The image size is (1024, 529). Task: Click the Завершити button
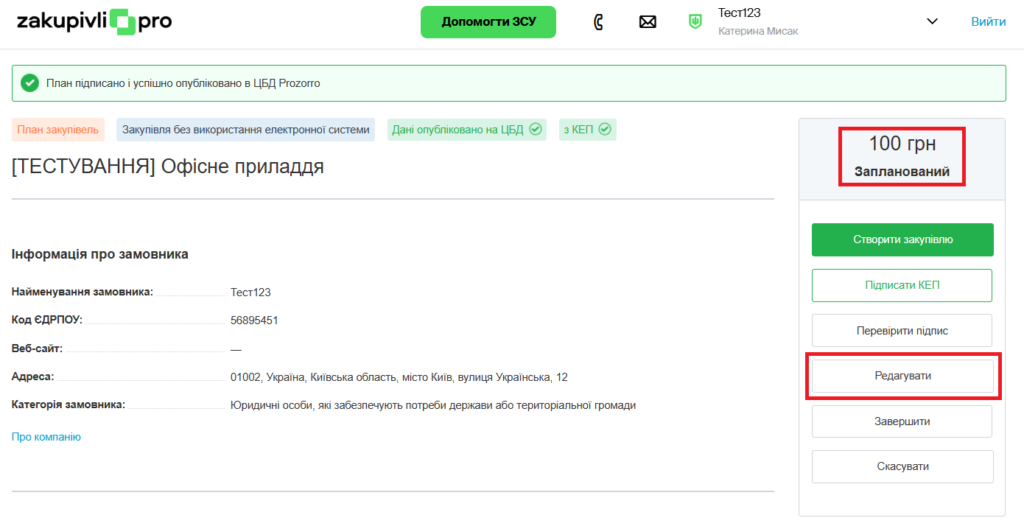click(x=902, y=421)
